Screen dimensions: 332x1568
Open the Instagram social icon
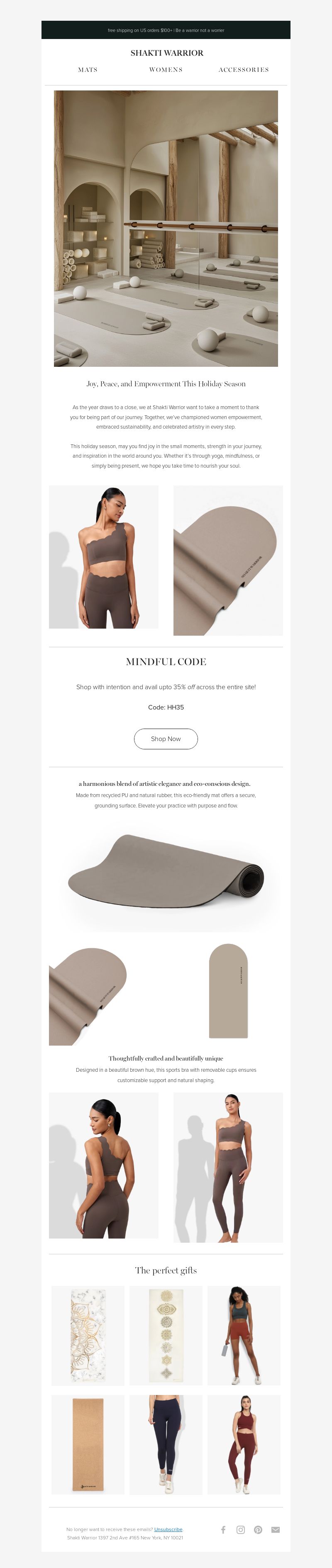coord(241,1530)
